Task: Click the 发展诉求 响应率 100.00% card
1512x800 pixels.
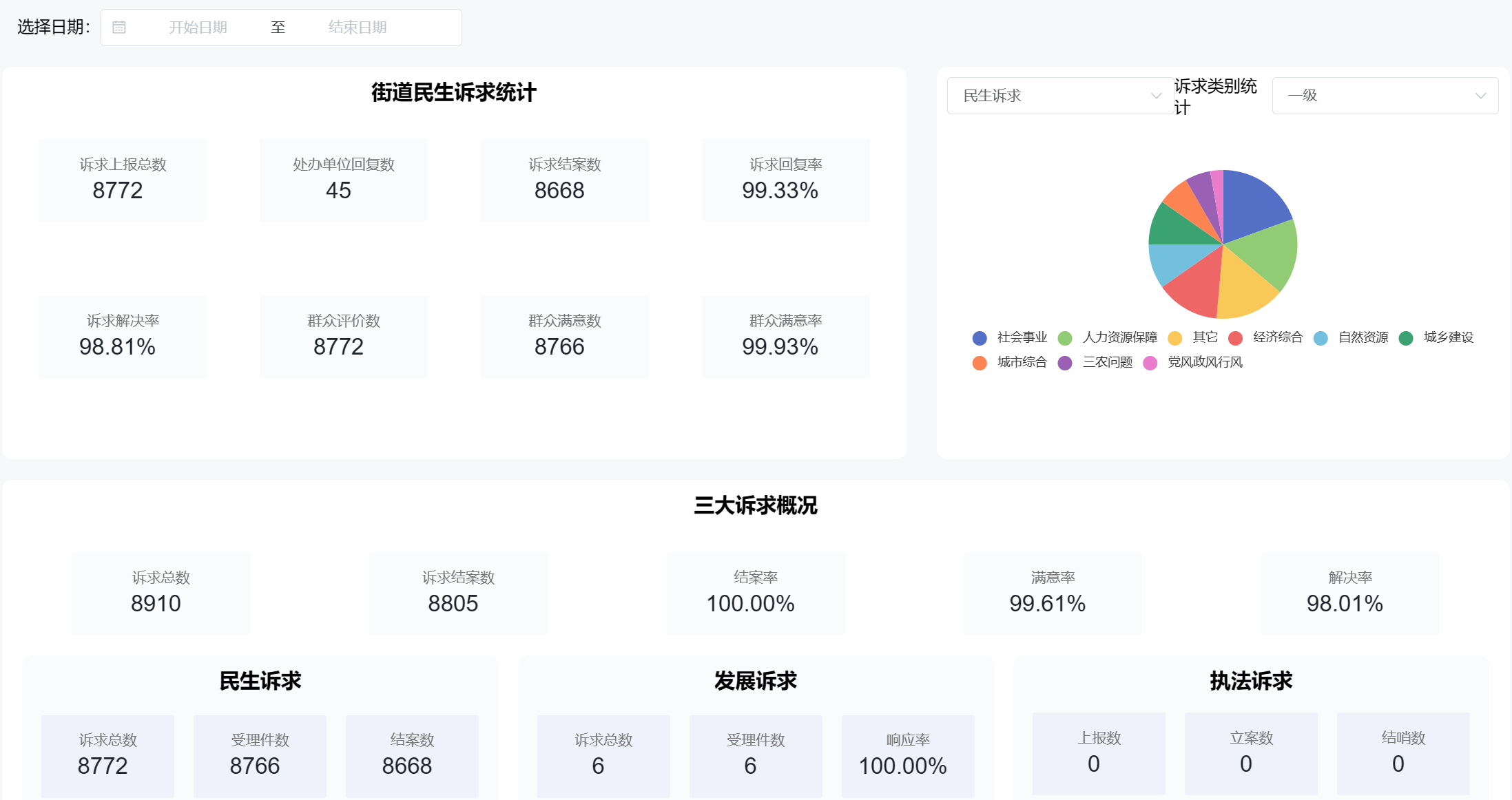Action: point(907,755)
